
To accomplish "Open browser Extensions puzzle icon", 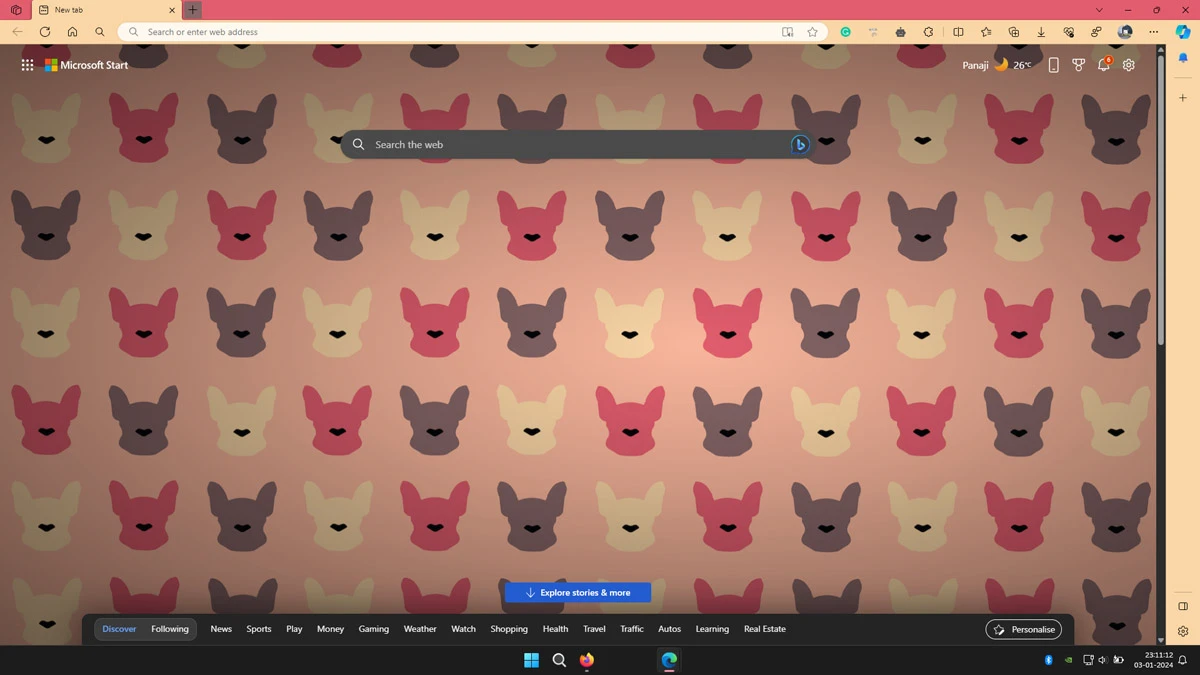I will [928, 32].
